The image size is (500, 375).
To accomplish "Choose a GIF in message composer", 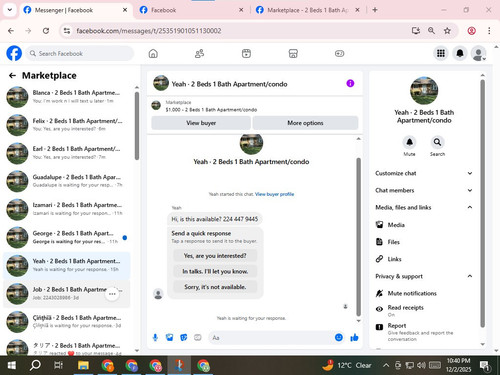I will point(198,338).
